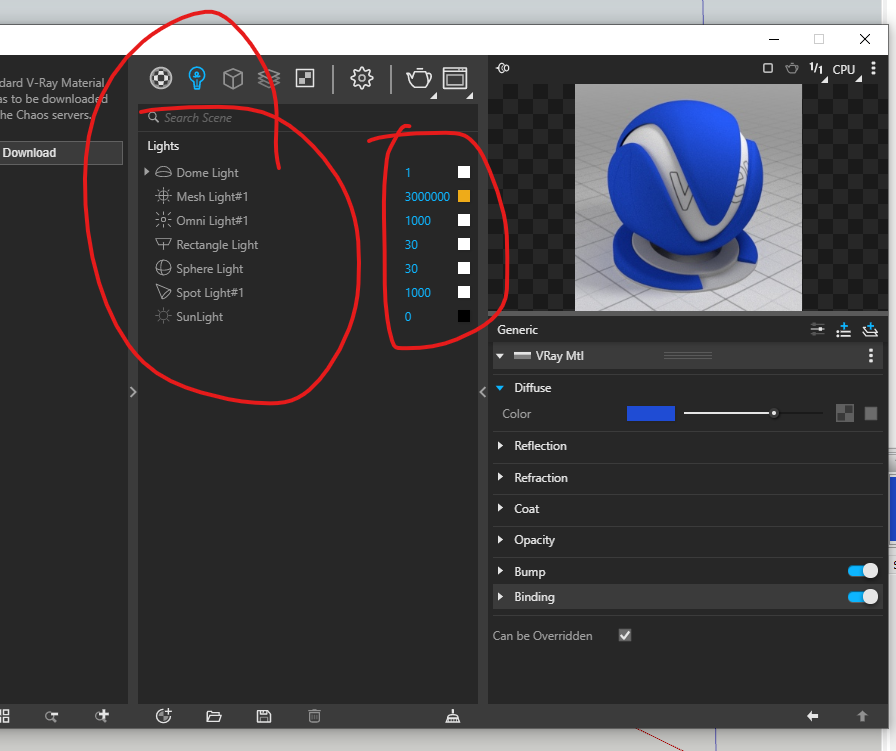Expand the Refraction section
The image size is (896, 751).
click(x=501, y=477)
